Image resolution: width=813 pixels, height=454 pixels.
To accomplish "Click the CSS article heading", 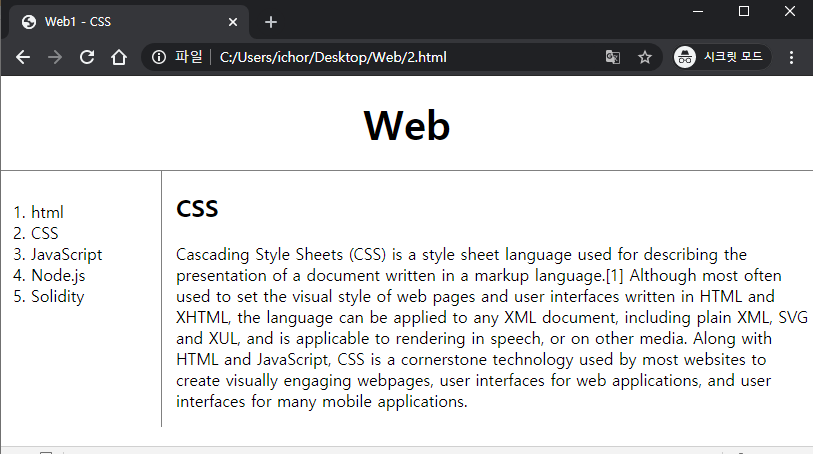I will coord(197,209).
